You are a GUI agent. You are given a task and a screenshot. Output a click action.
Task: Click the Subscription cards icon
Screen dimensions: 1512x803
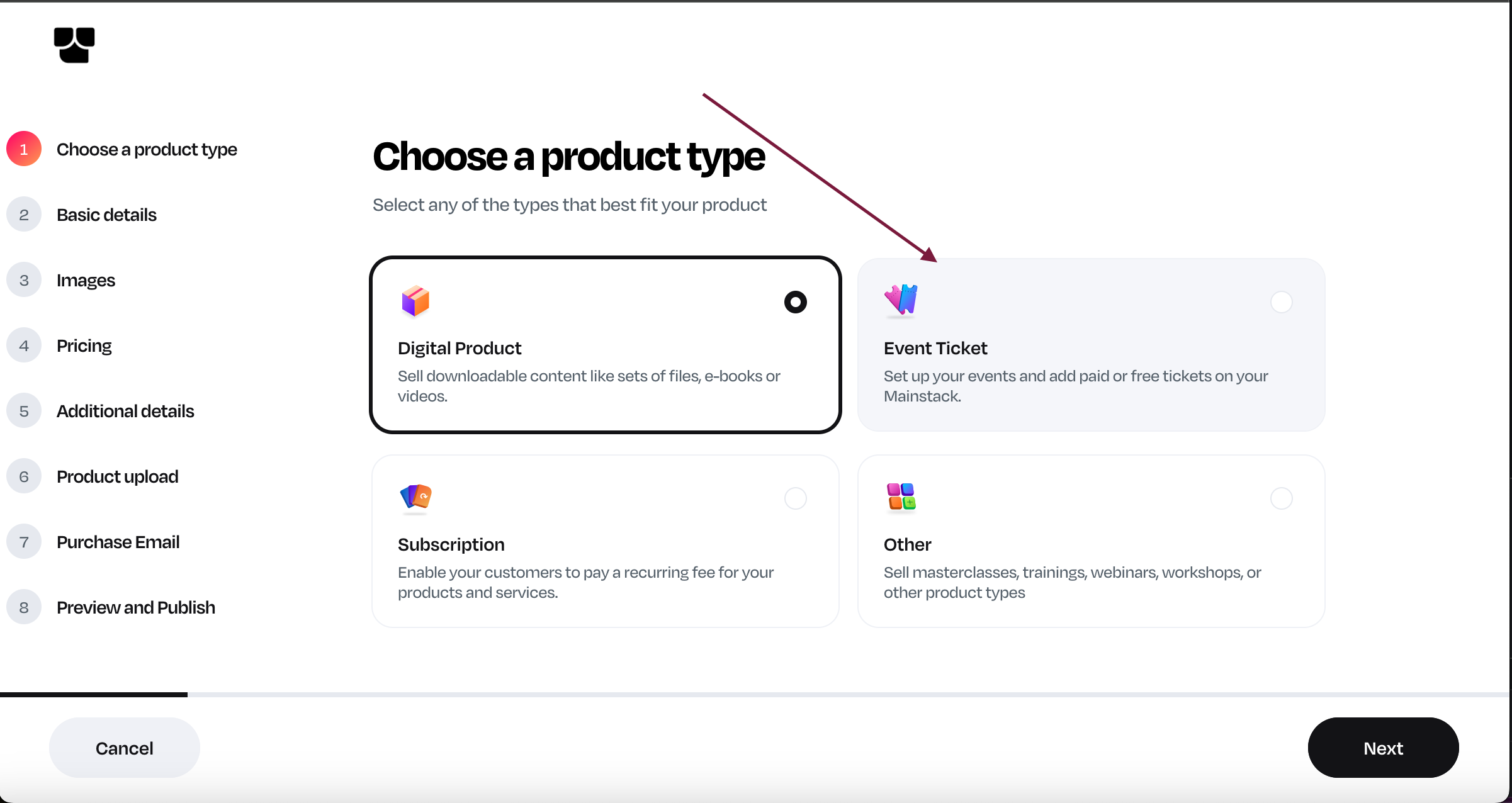[x=415, y=497]
